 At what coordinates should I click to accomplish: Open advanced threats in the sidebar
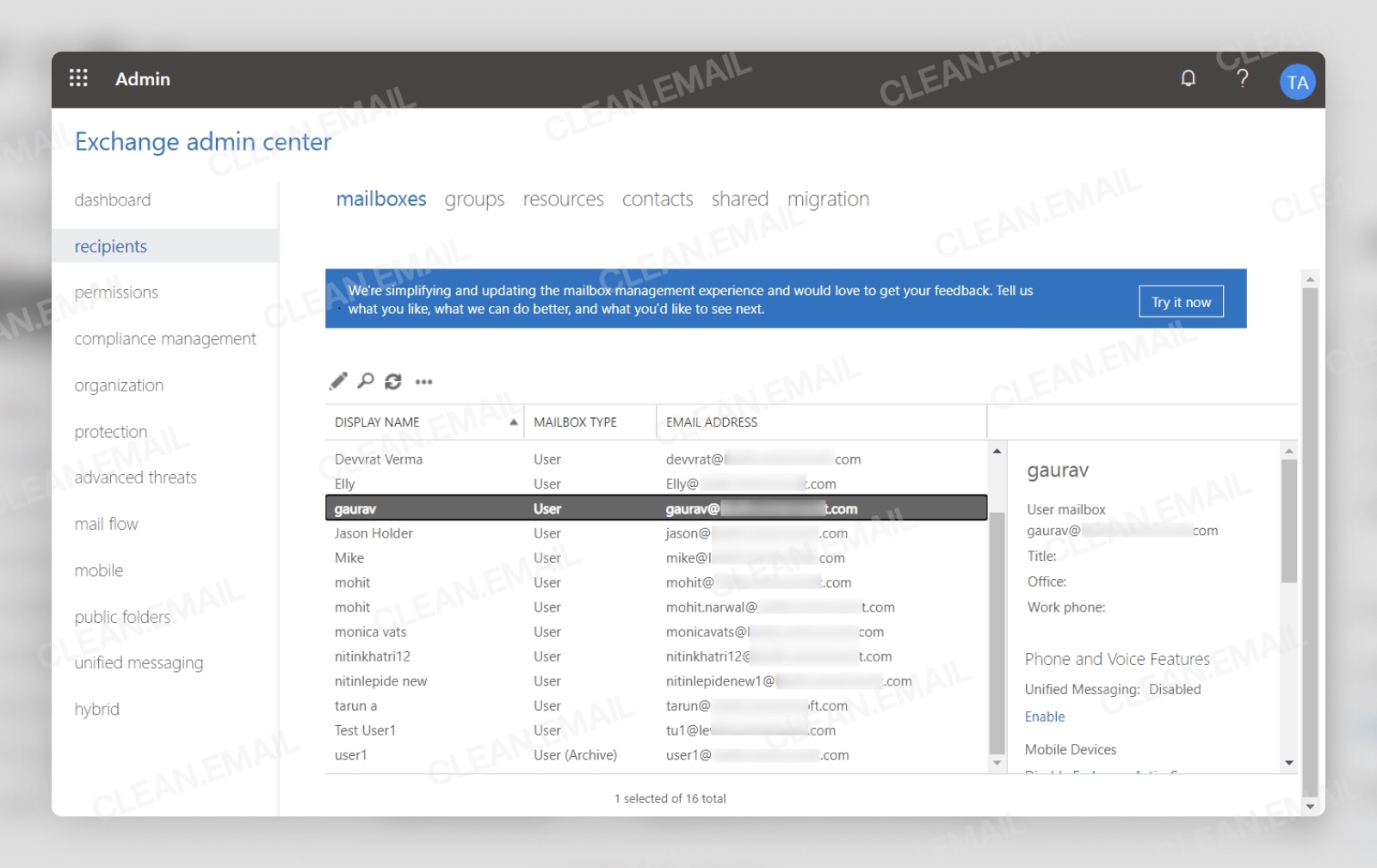pyautogui.click(x=136, y=477)
